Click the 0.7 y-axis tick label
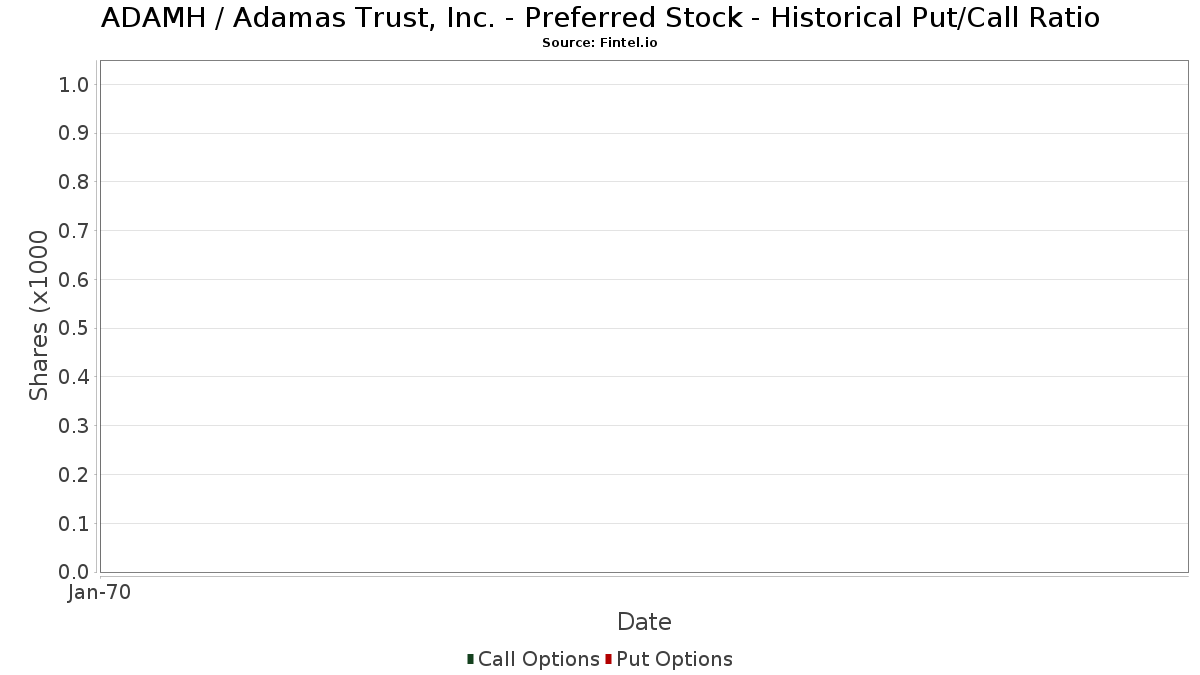1200x675 pixels. click(74, 231)
